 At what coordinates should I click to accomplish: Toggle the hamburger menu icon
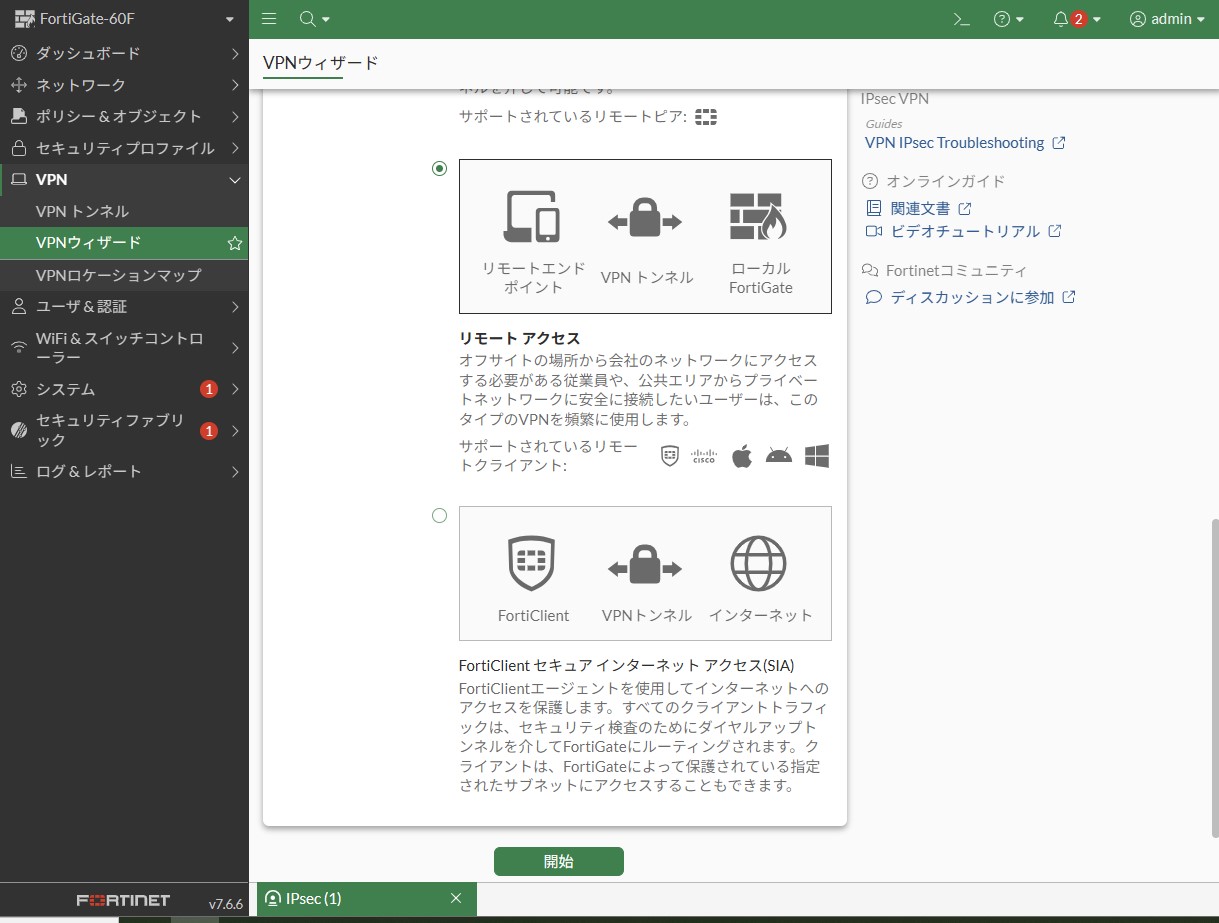point(268,19)
